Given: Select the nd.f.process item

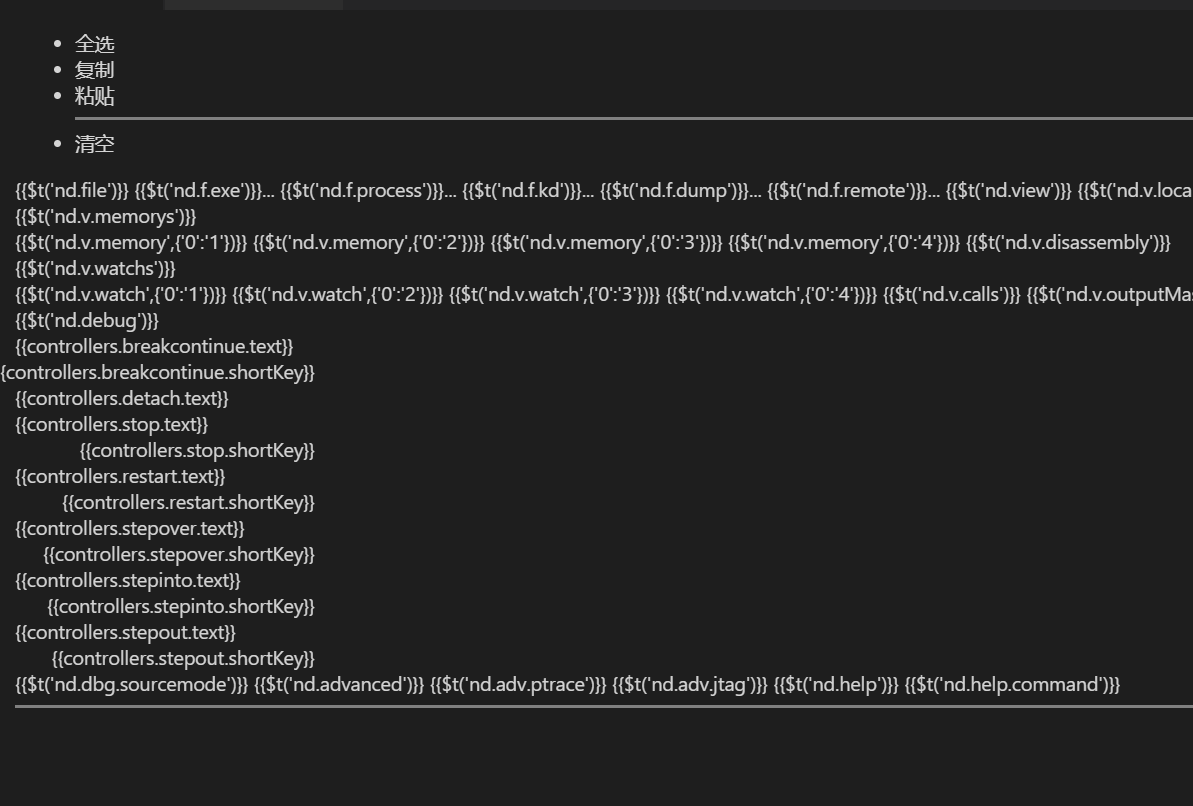Looking at the screenshot, I should point(368,190).
